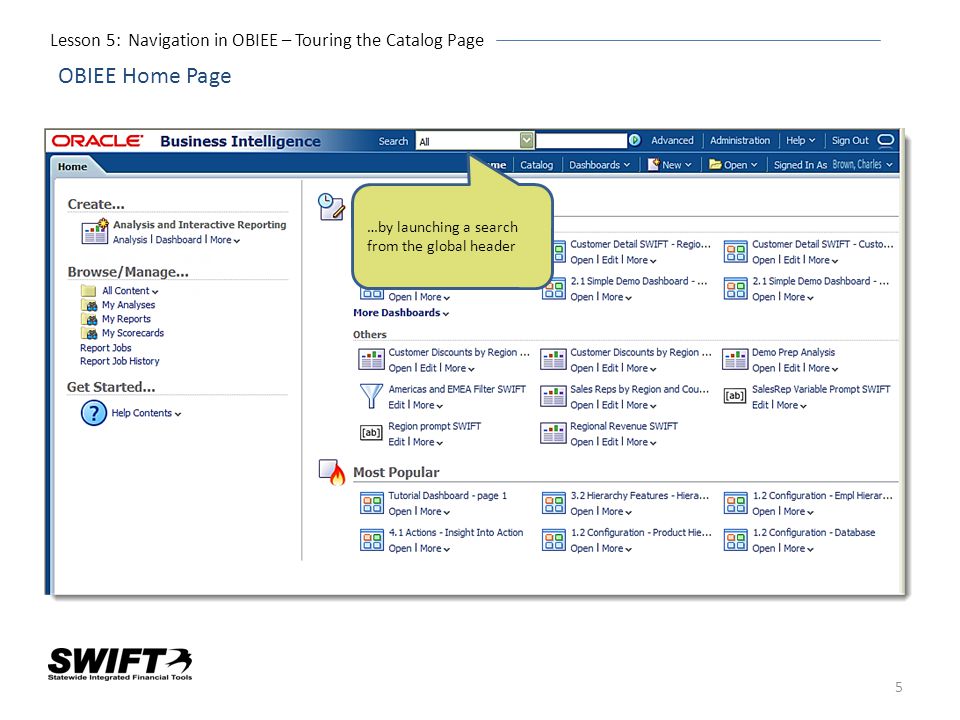The width and height of the screenshot is (960, 720).
Task: Click the 2.1 Simple Demo Dashboard icon, rightmost
Action: pyautogui.click(x=736, y=288)
